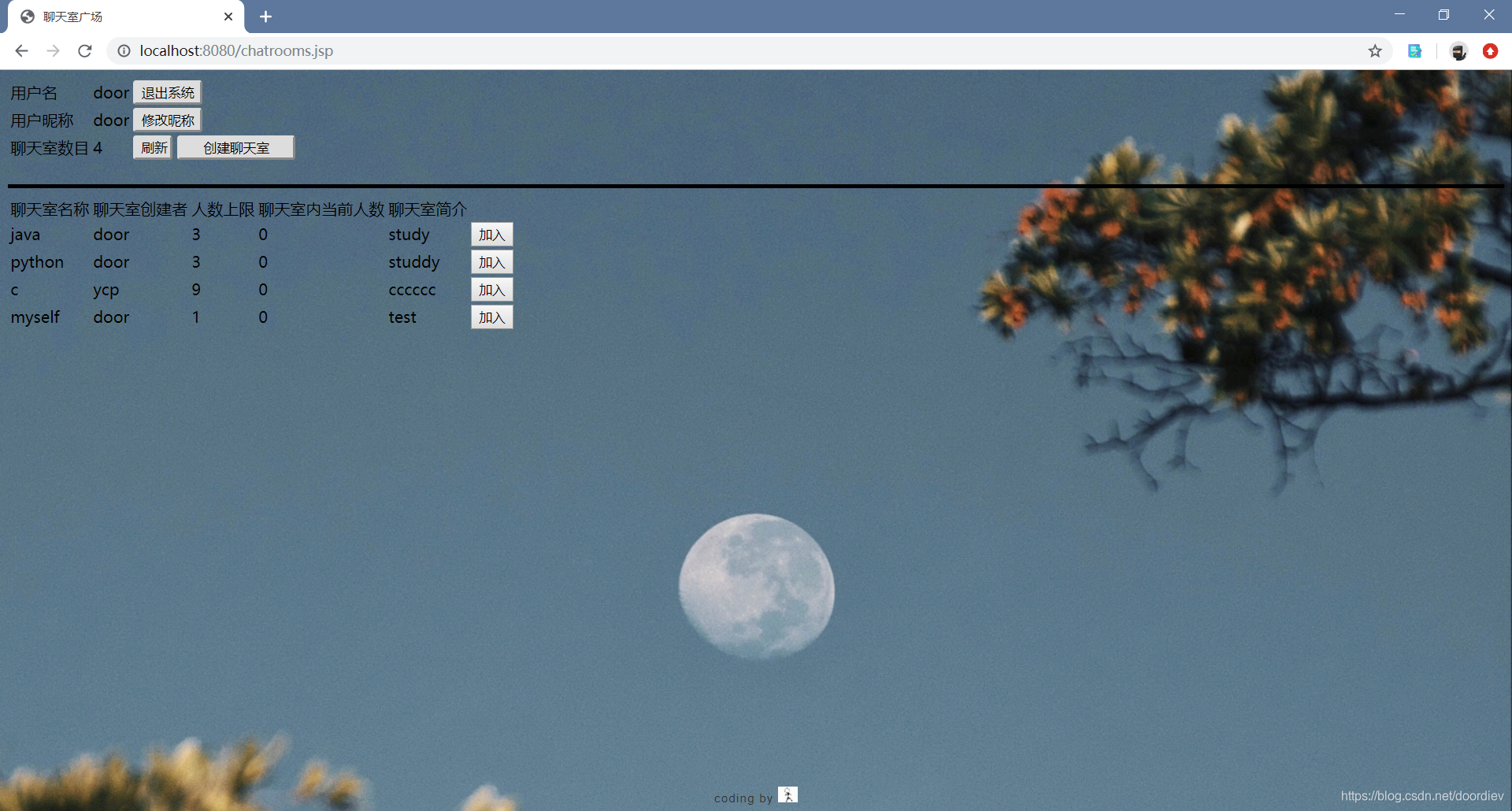The image size is (1512, 811).
Task: Click the 用户名 label
Action: tap(34, 93)
